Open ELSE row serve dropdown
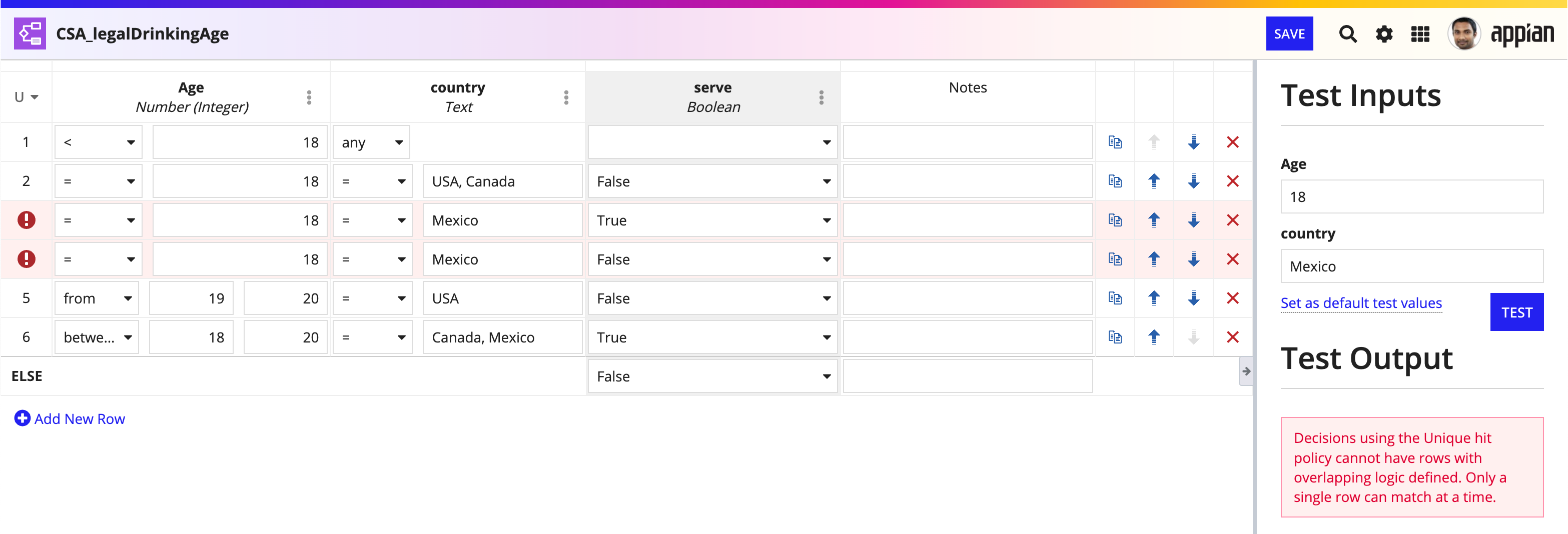The height and width of the screenshot is (534, 1568). [x=712, y=376]
